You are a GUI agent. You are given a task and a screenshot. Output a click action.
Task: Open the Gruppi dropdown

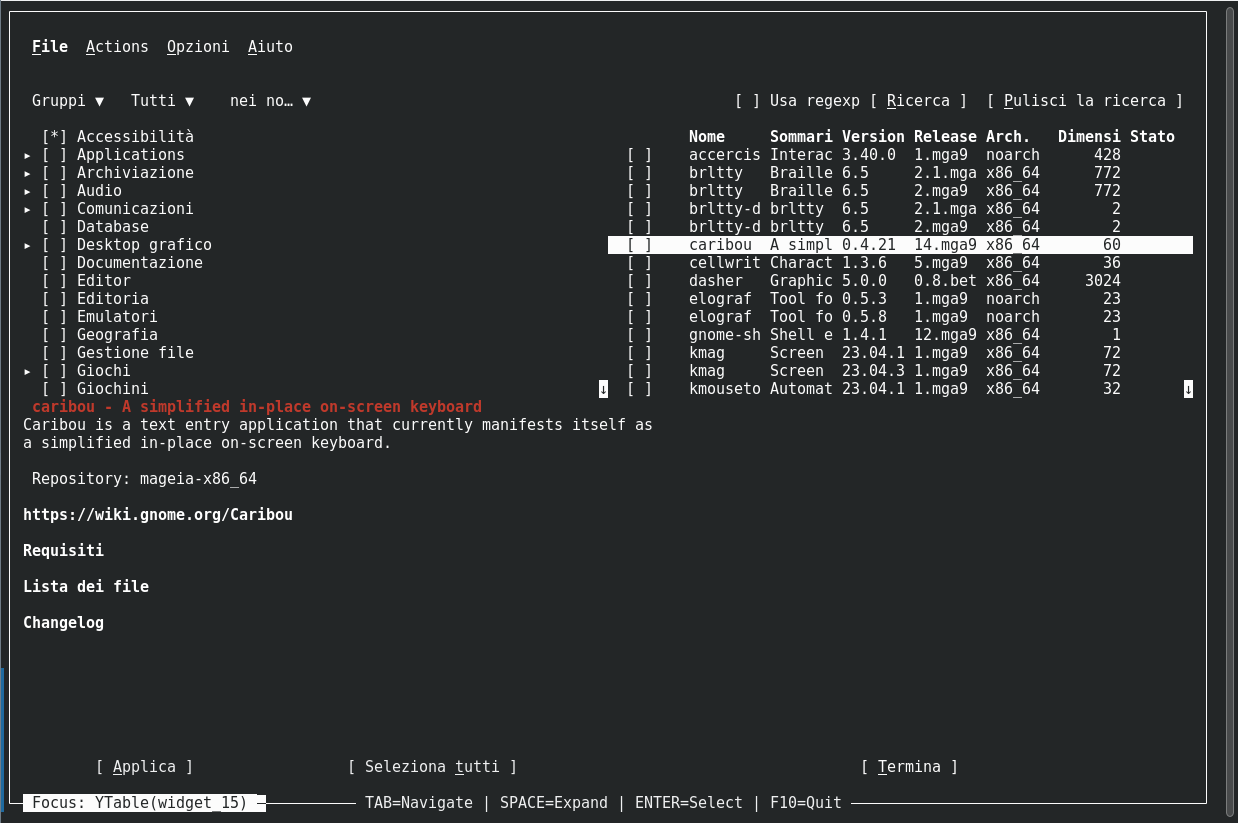68,101
